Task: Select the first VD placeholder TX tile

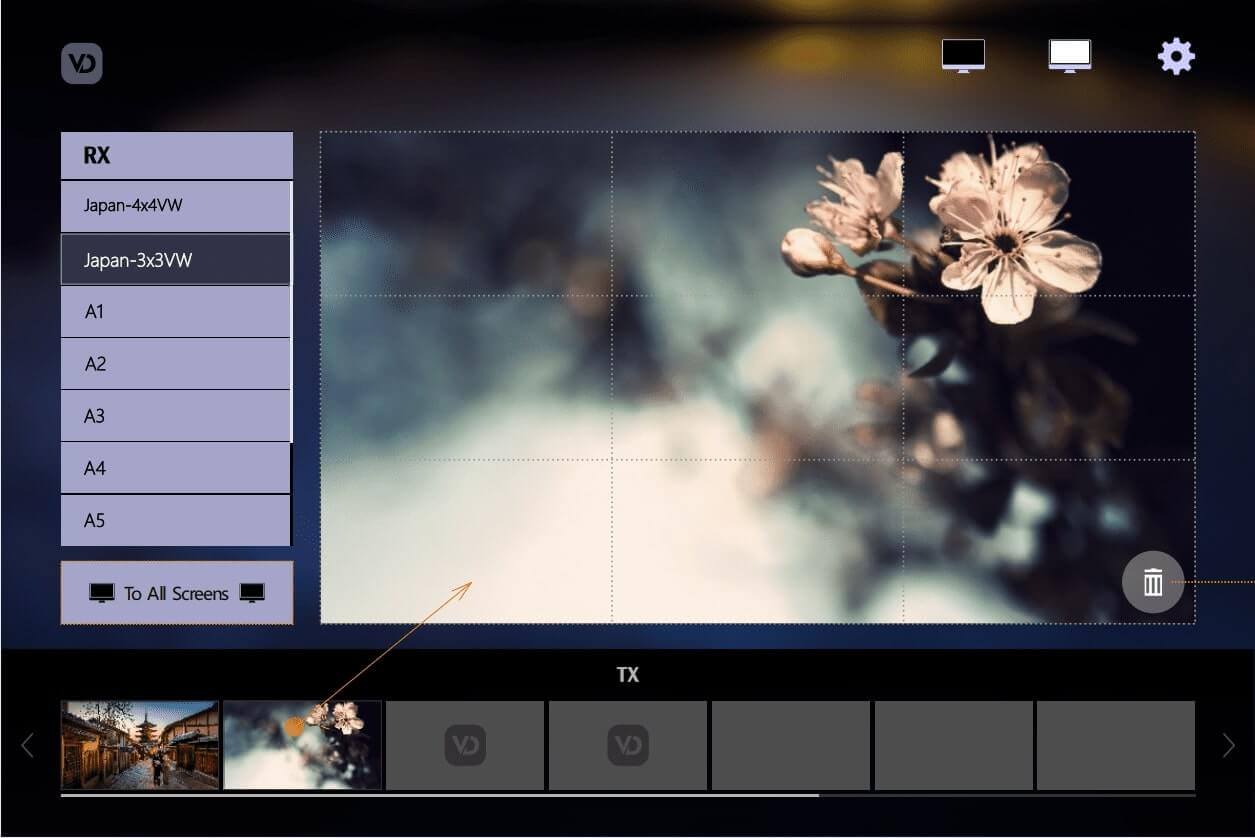Action: (465, 745)
